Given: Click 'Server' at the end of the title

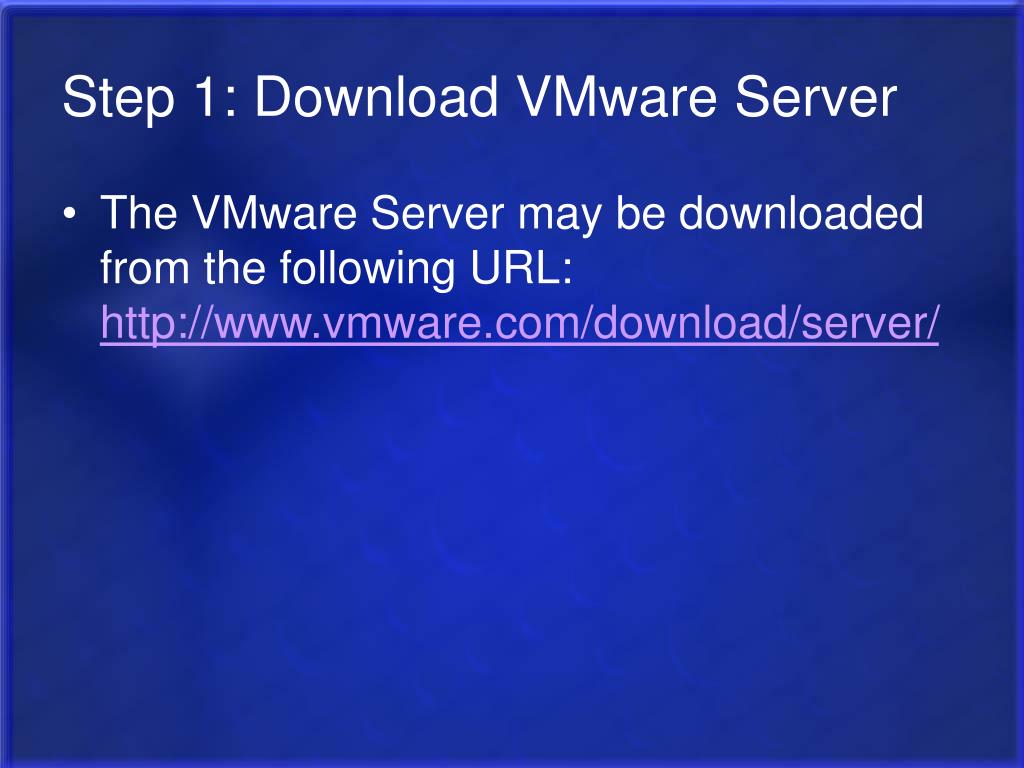Looking at the screenshot, I should tap(816, 97).
